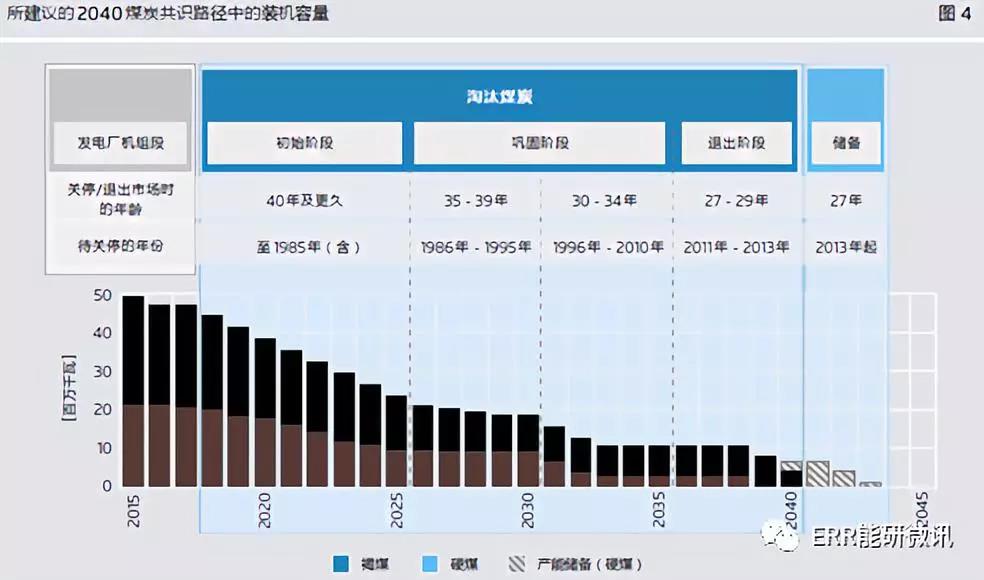Click the y-axis value 40

pyautogui.click(x=102, y=333)
